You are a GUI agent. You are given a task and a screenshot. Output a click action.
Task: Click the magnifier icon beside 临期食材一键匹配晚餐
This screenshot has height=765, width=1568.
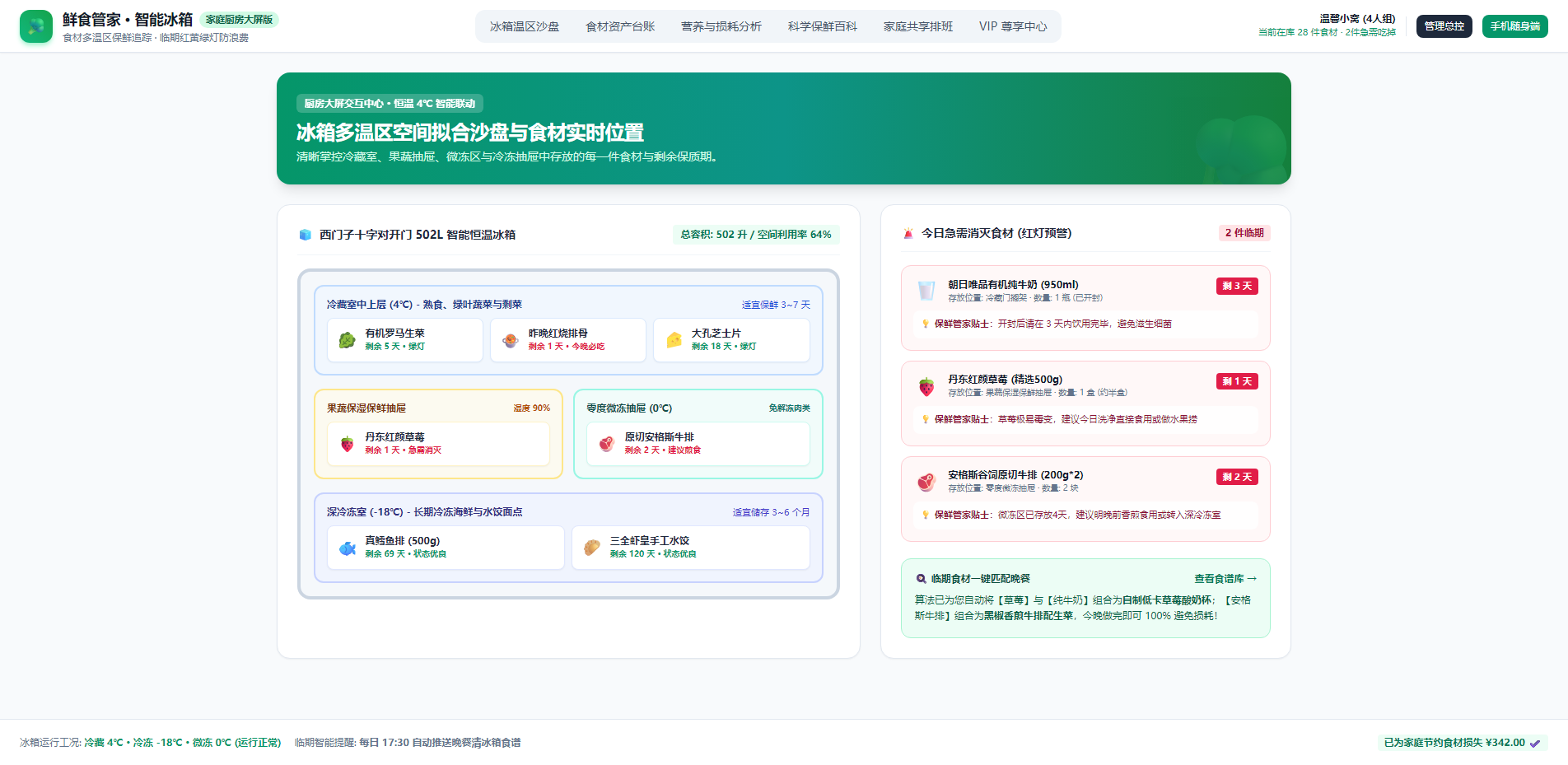point(921,579)
